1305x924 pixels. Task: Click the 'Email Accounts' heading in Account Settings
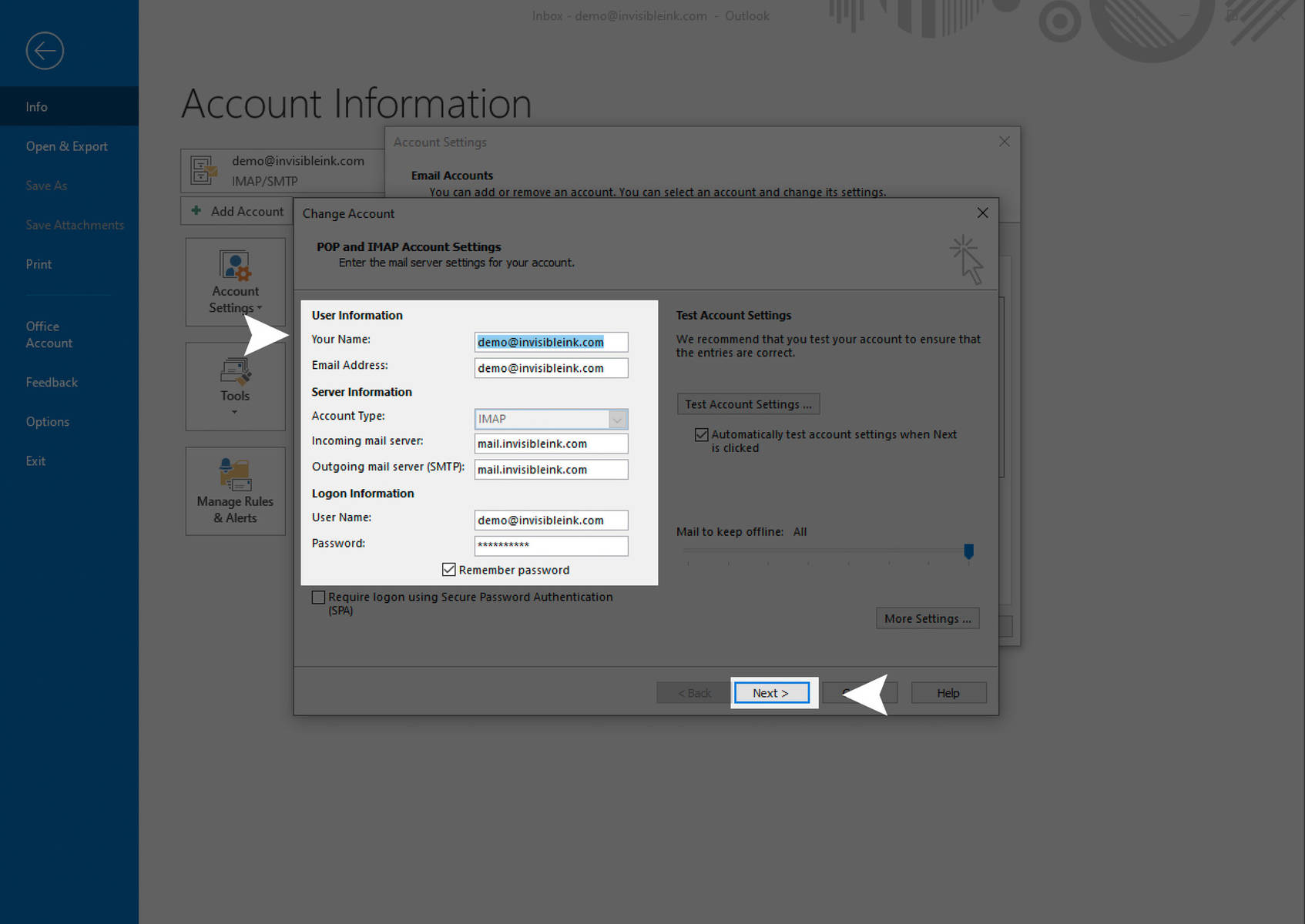point(452,176)
